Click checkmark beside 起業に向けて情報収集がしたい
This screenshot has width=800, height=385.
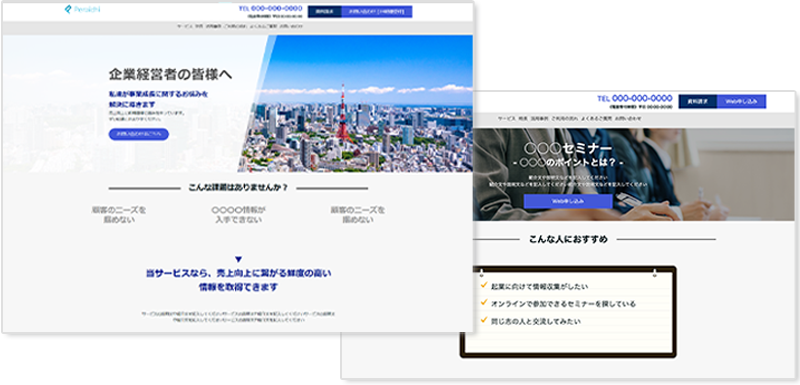click(x=484, y=286)
